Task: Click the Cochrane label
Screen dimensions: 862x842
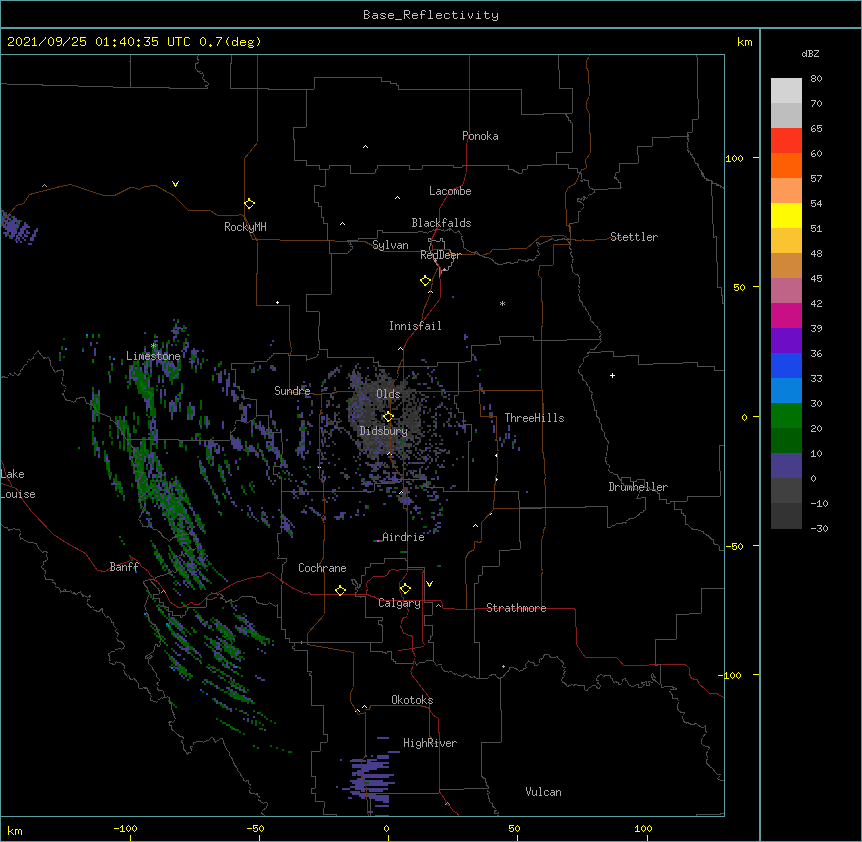Action: [322, 568]
